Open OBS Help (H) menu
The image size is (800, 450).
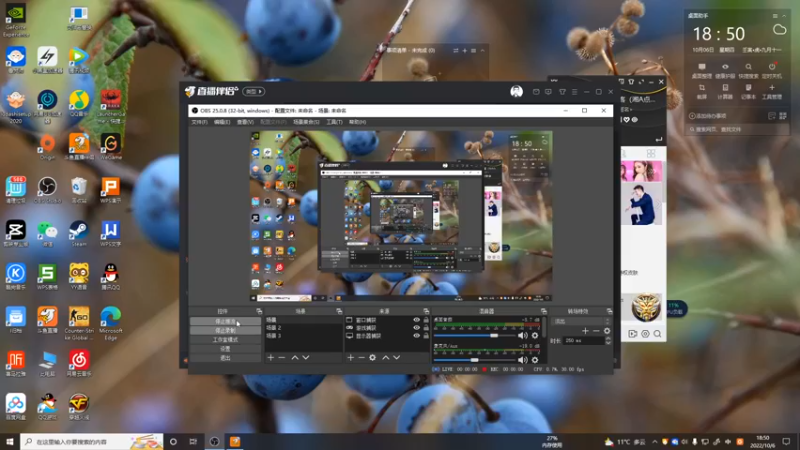(358, 122)
